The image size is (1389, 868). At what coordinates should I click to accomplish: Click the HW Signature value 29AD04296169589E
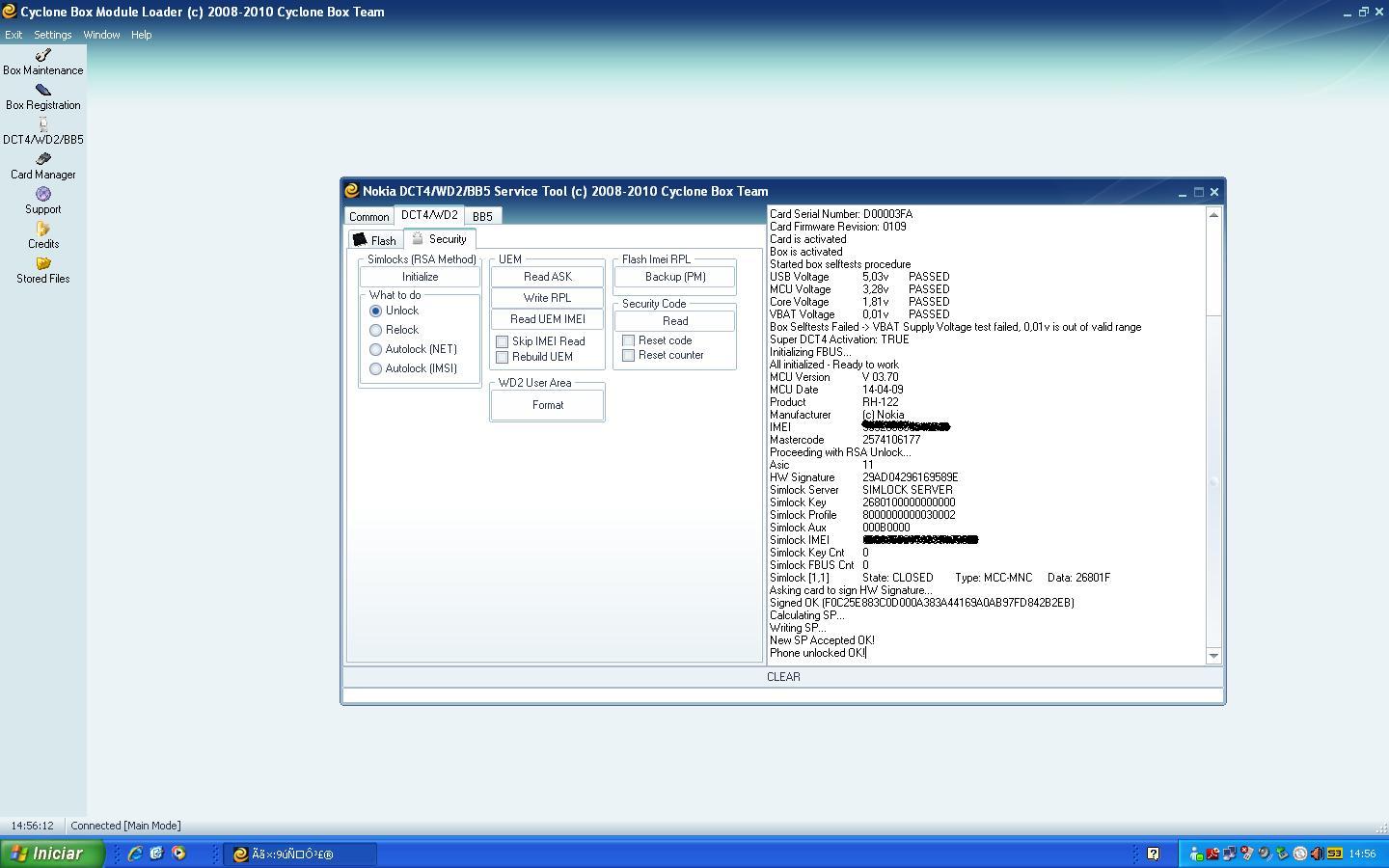coord(910,477)
